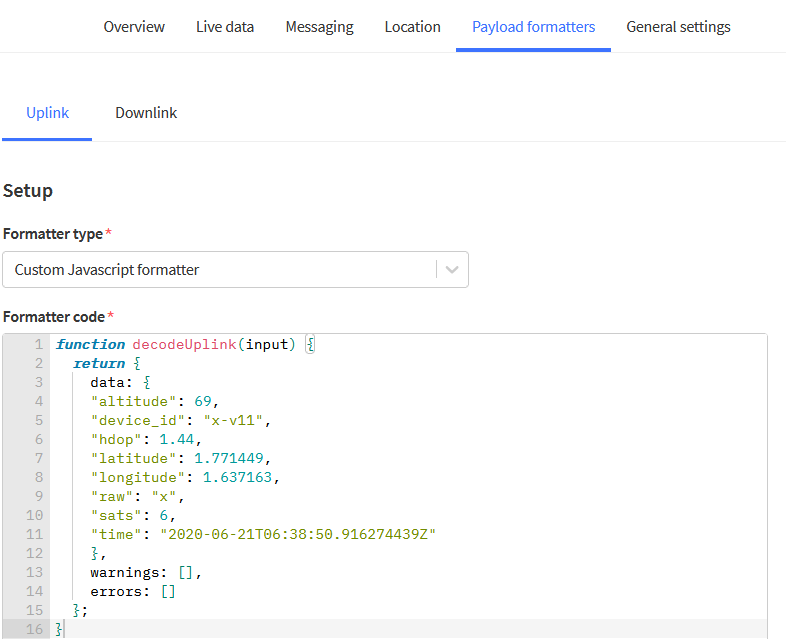Open the Overview tab
786x639 pixels.
134,27
